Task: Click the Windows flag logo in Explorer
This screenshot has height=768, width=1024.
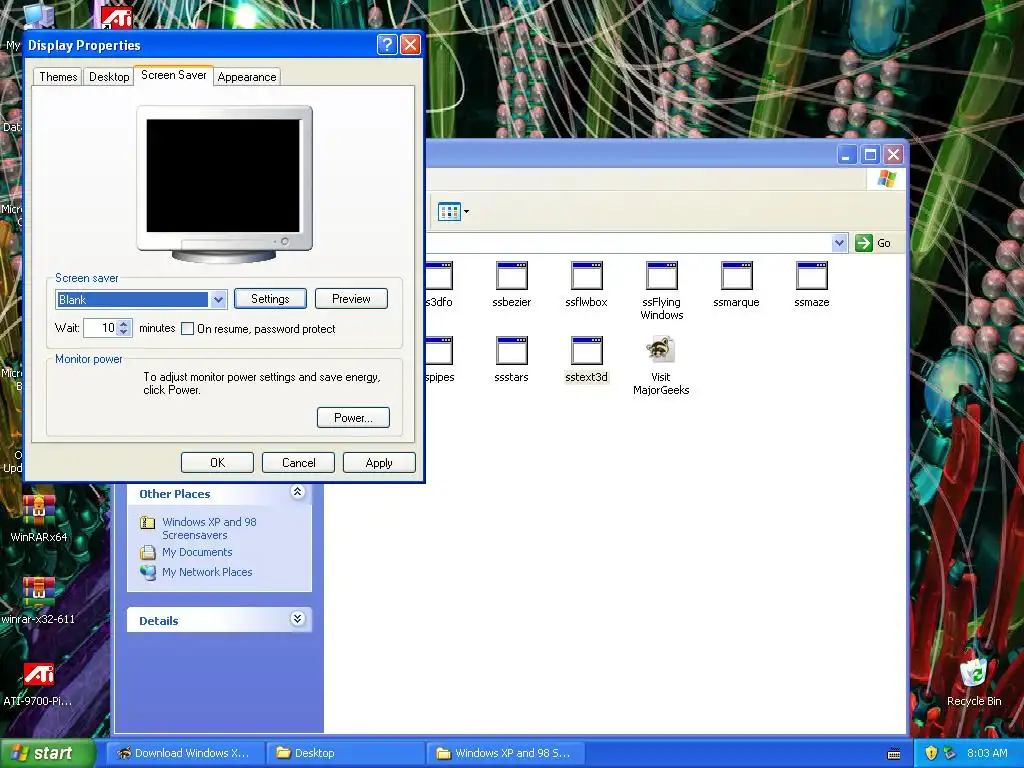Action: click(x=886, y=179)
